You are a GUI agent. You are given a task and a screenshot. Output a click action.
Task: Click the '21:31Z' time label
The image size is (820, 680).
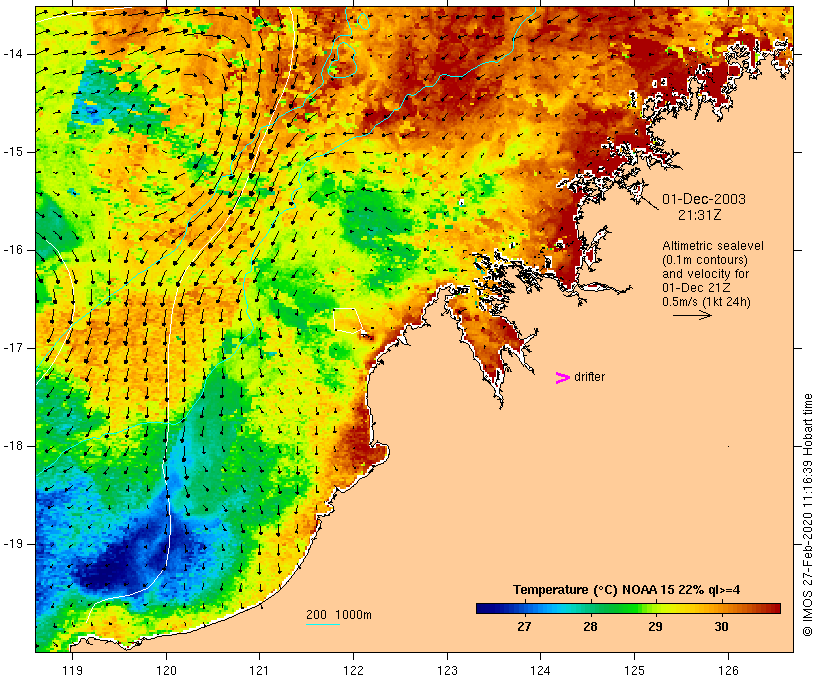700,215
